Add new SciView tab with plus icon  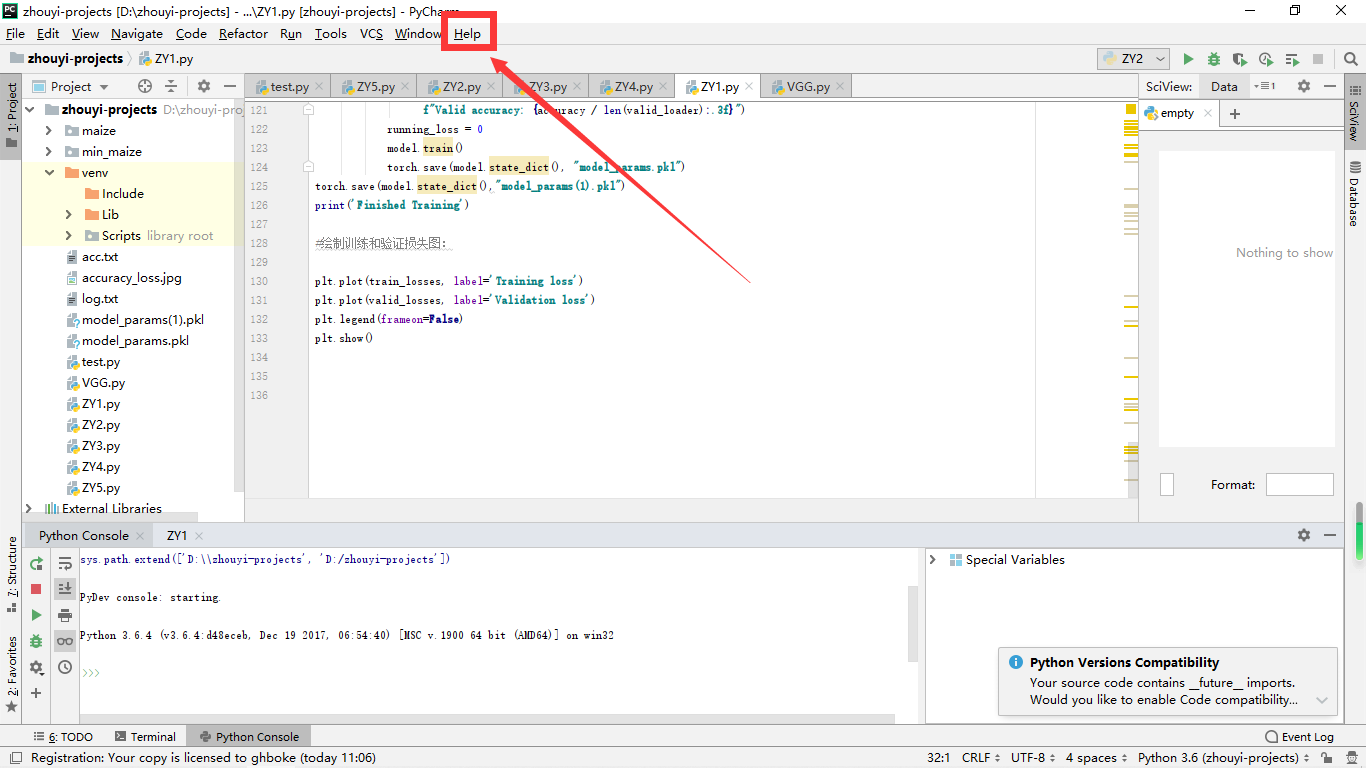[x=1235, y=113]
